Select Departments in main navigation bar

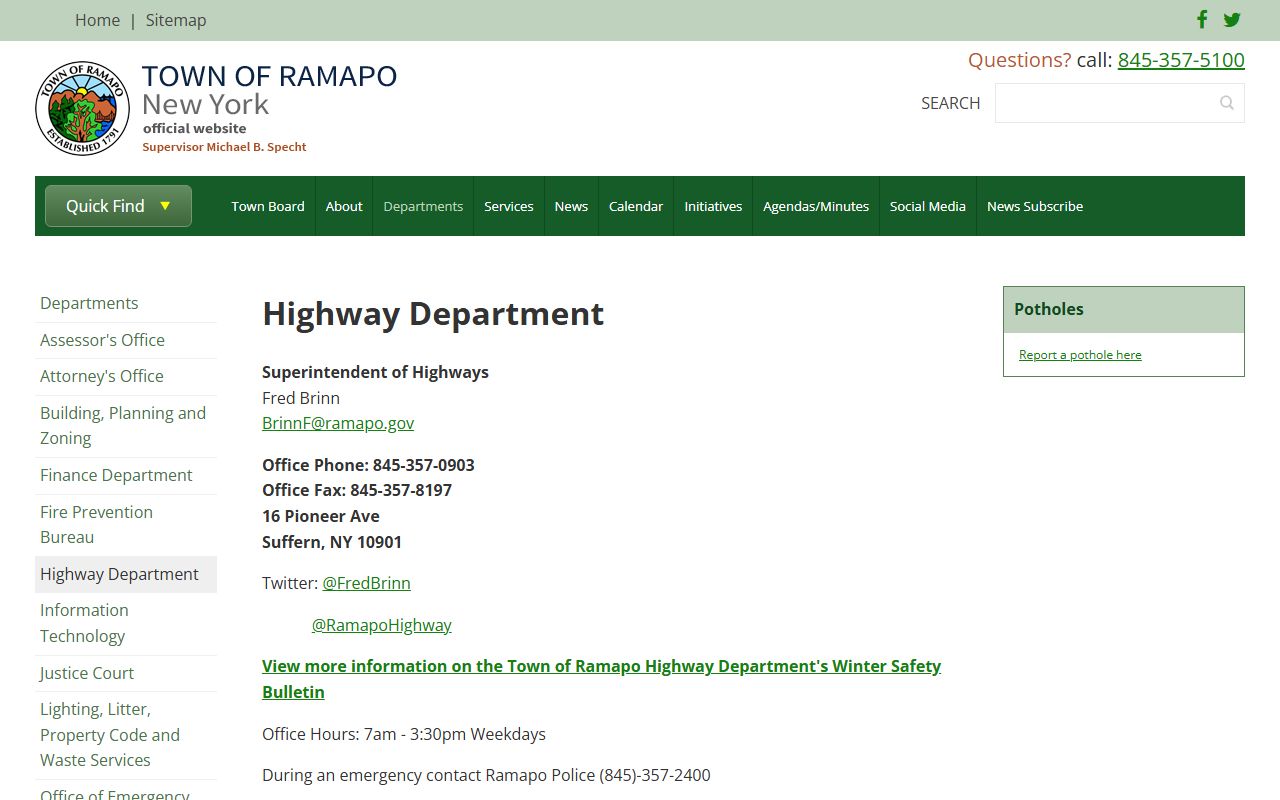(x=423, y=206)
